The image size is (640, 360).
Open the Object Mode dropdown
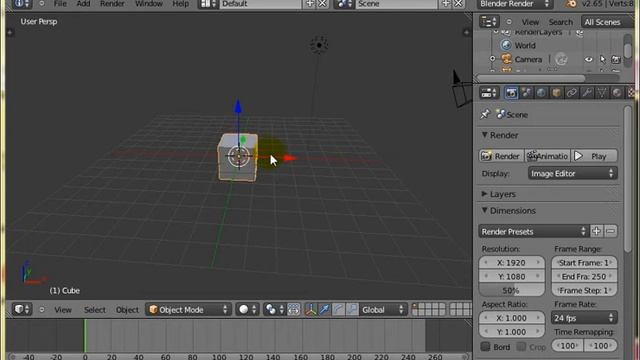coord(188,310)
